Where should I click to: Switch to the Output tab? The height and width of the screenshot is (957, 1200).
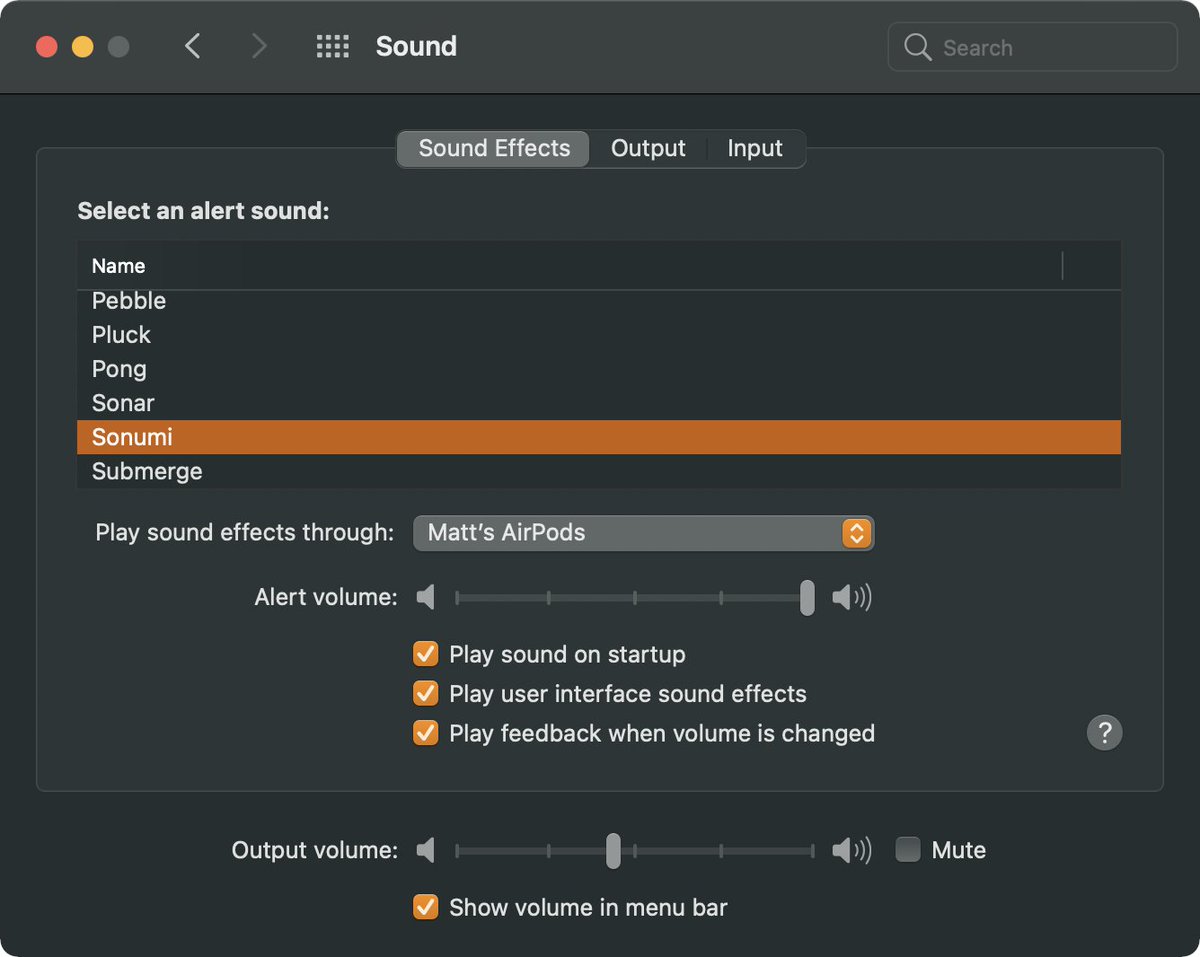(x=648, y=149)
